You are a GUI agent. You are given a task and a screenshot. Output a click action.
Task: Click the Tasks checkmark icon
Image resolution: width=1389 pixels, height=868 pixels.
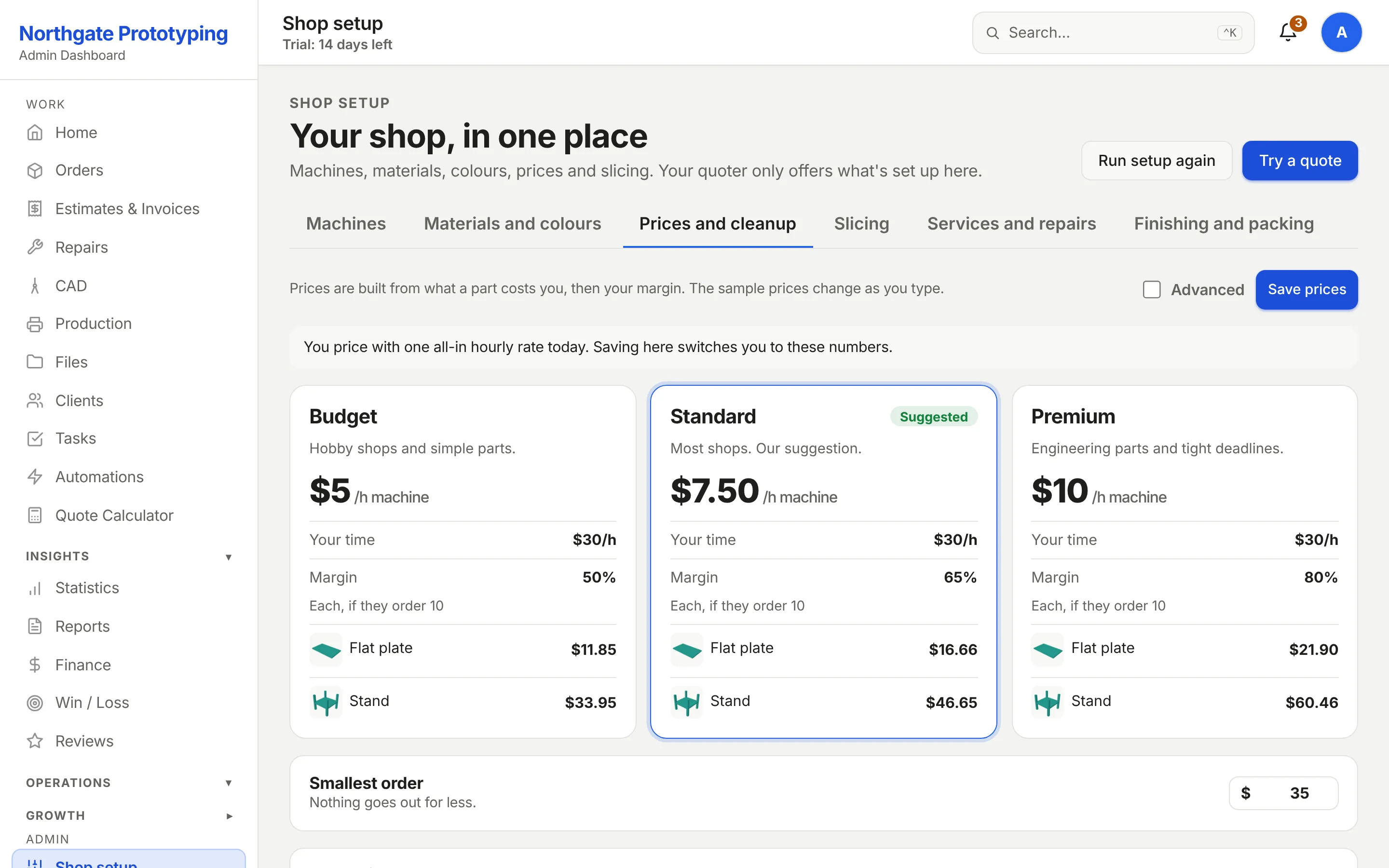tap(35, 439)
